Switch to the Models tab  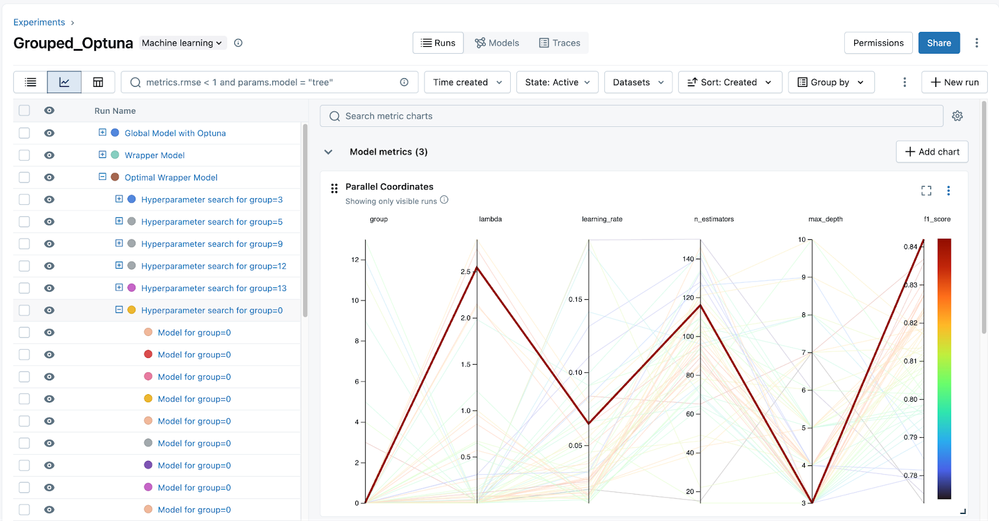497,43
